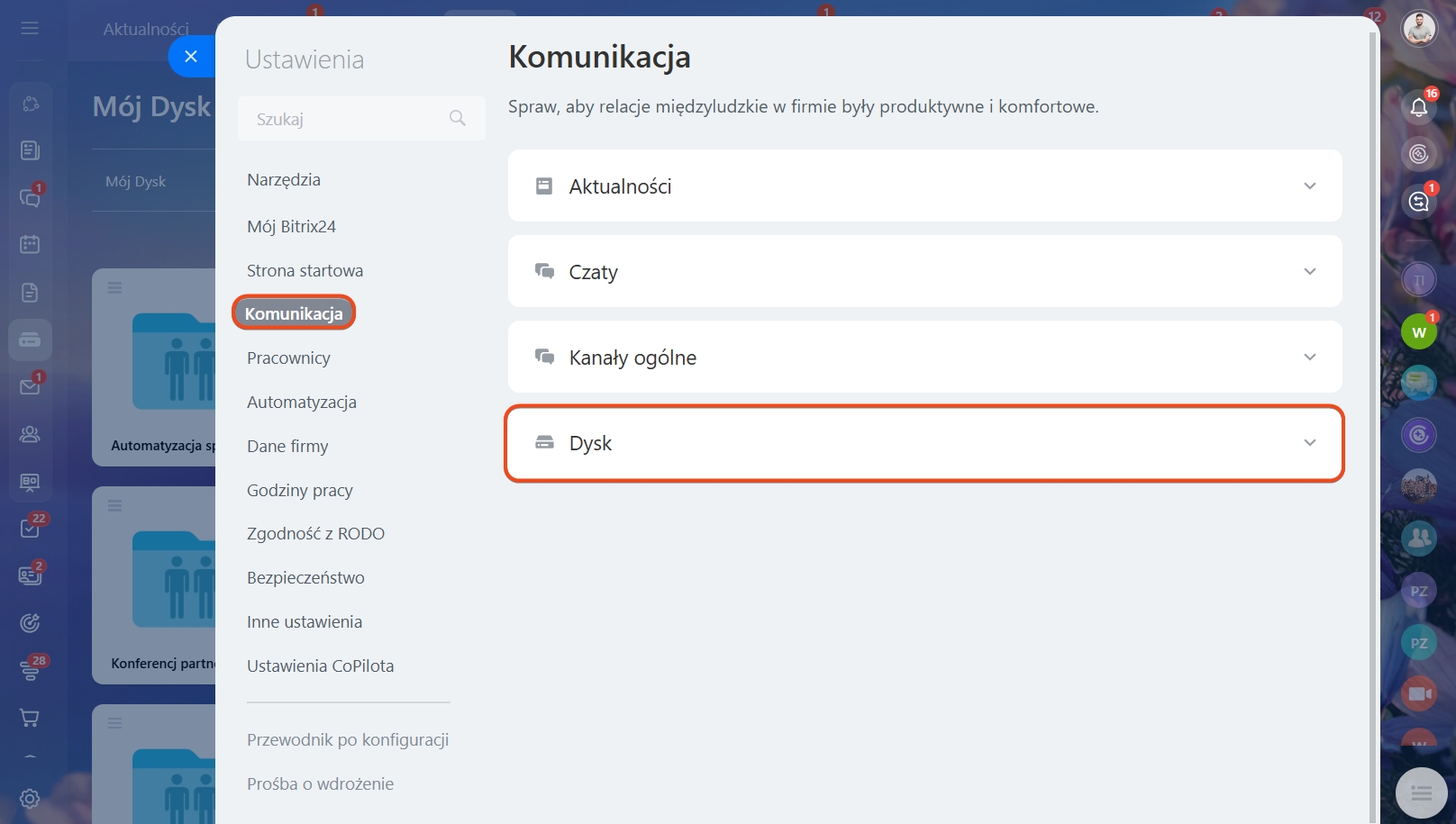Click the Kanały ogólne chat icon

pos(544,357)
